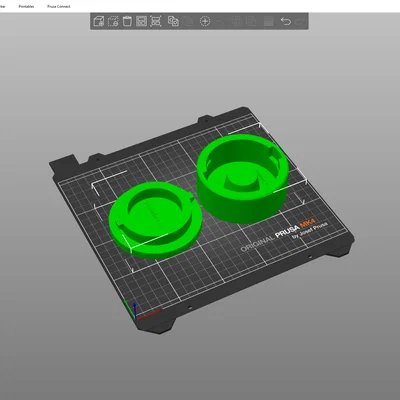Click the Add model cube icon
The image size is (400, 400).
(x=99, y=21)
